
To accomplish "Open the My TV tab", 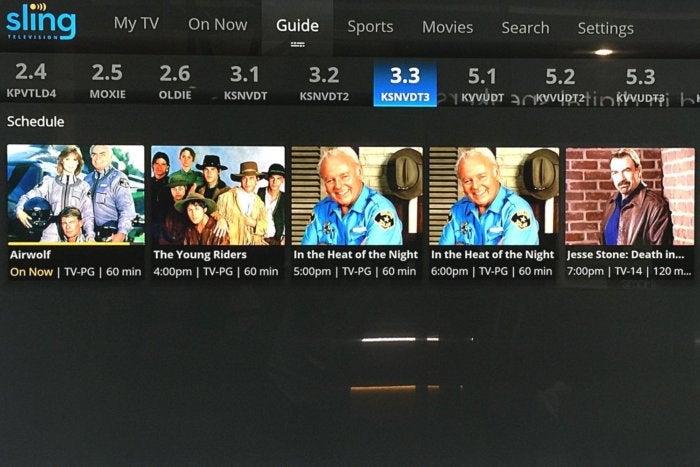I will [x=136, y=23].
